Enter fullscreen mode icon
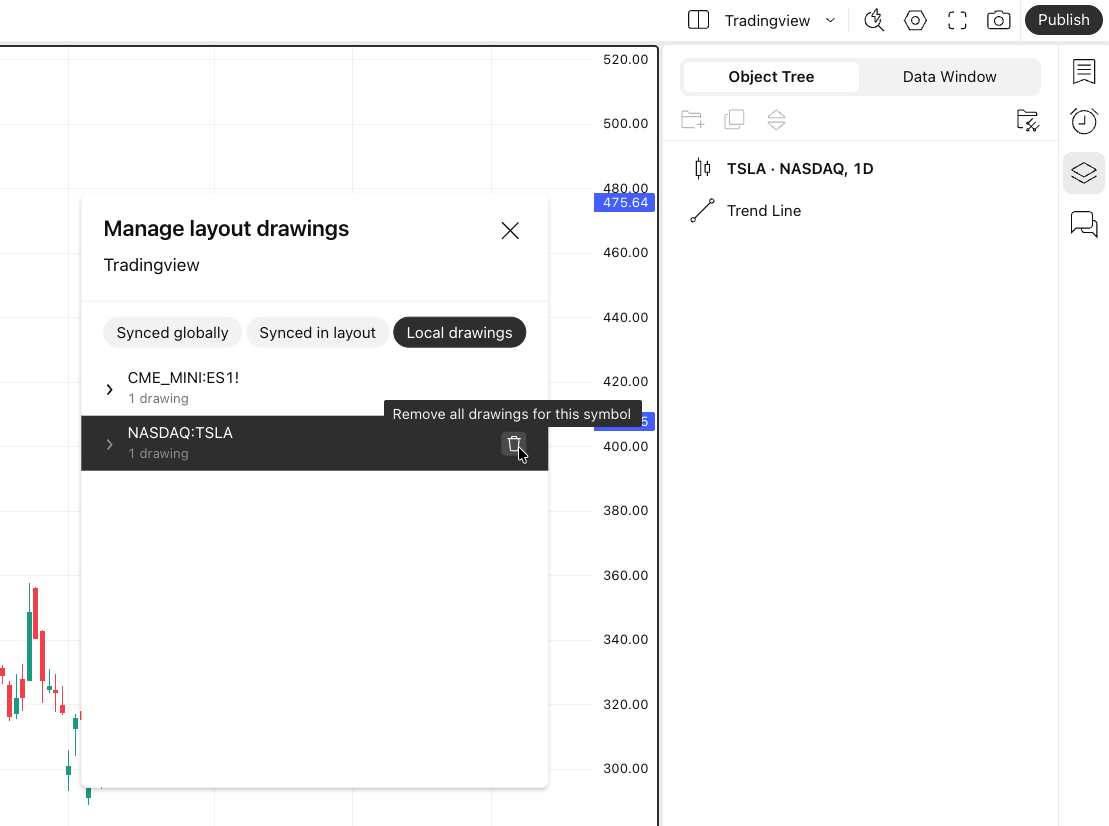The height and width of the screenshot is (826, 1109). 957,20
